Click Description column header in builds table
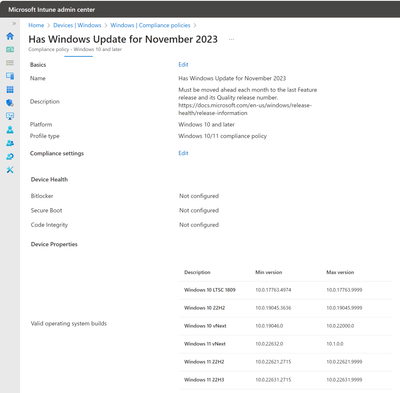400x393 pixels. 197,272
